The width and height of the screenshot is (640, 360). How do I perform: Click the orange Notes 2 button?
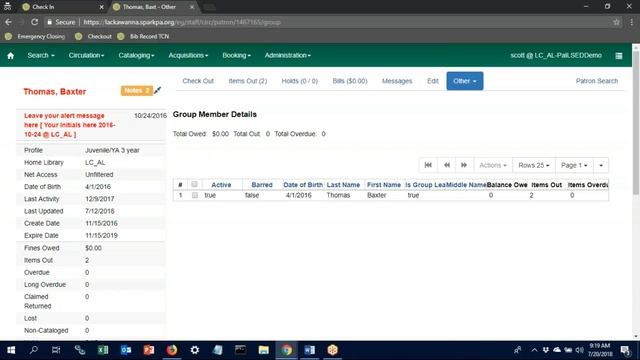136,90
